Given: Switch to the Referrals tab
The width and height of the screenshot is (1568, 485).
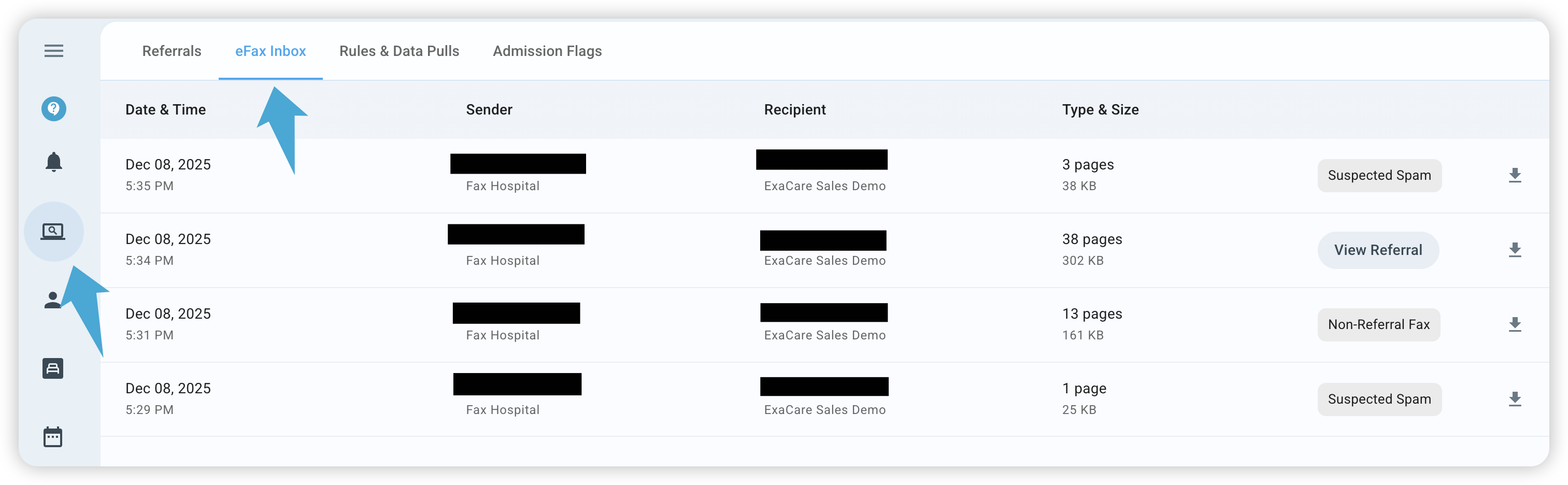Looking at the screenshot, I should click(x=172, y=51).
